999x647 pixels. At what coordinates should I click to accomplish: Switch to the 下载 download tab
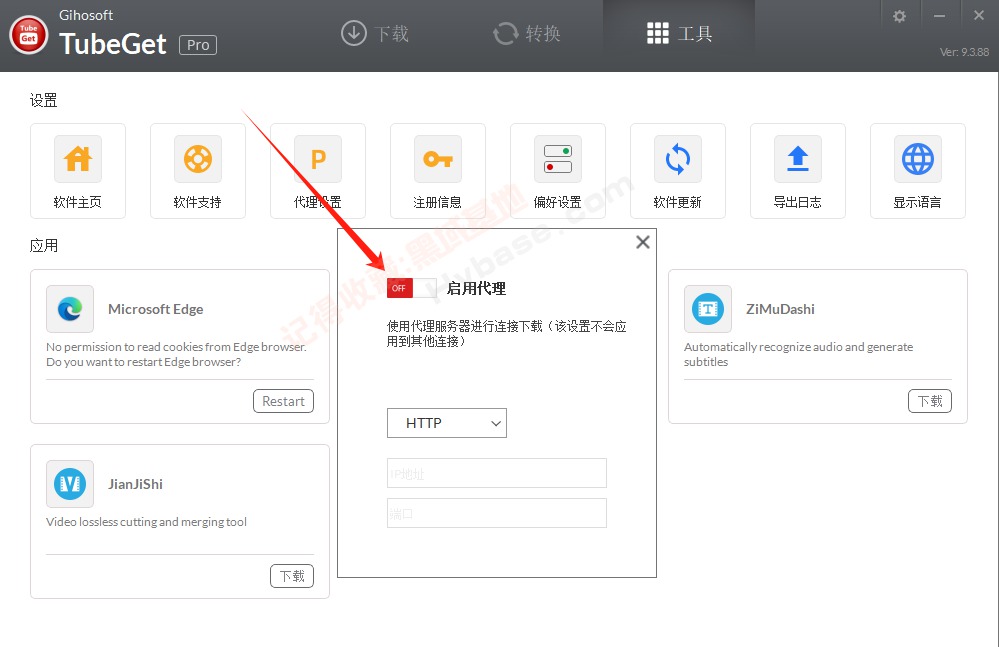375,33
